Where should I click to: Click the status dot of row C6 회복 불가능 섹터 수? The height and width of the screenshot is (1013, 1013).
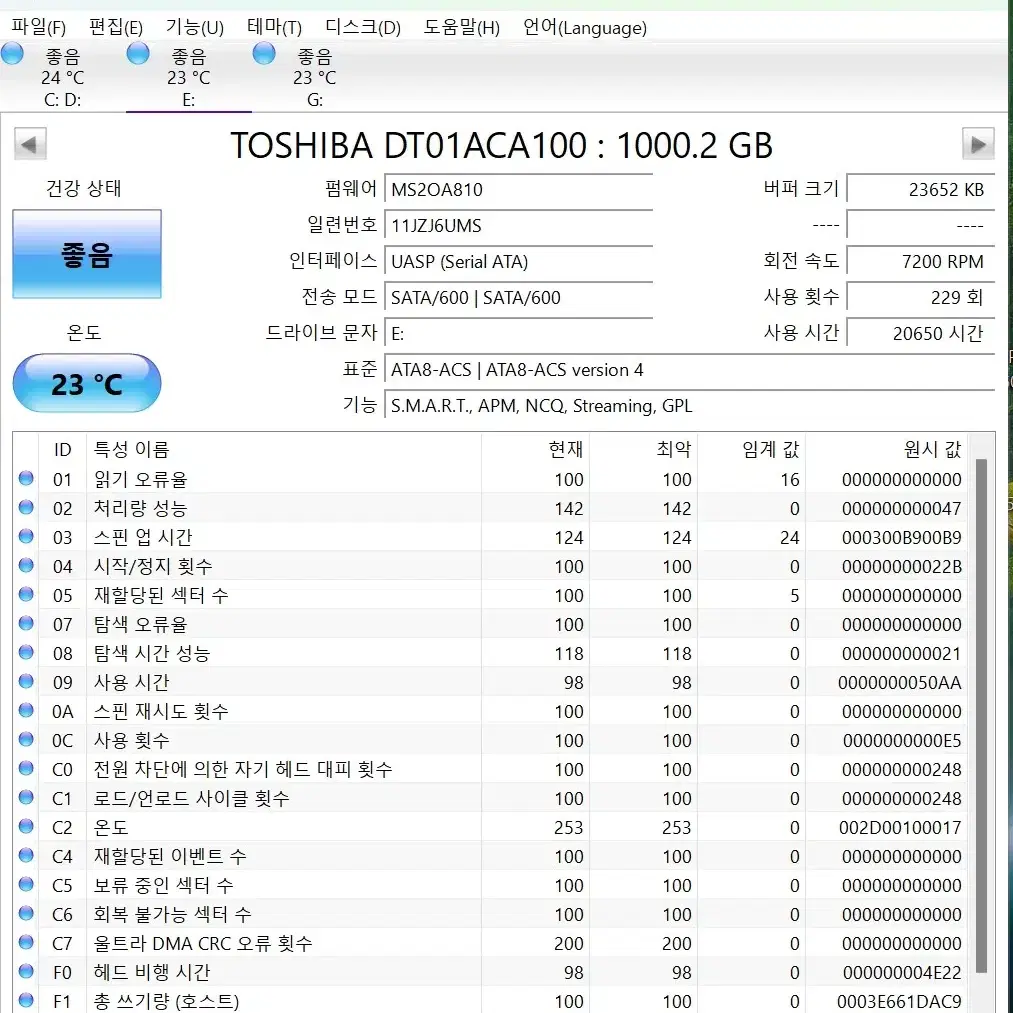26,914
